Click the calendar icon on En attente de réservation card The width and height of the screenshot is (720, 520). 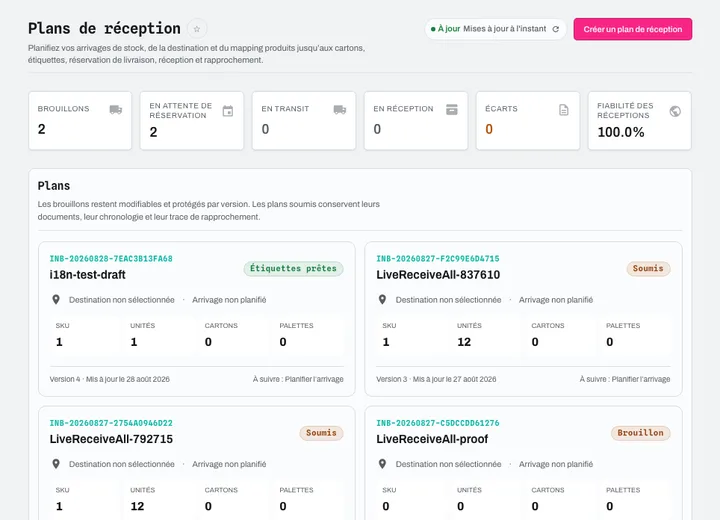(x=228, y=111)
